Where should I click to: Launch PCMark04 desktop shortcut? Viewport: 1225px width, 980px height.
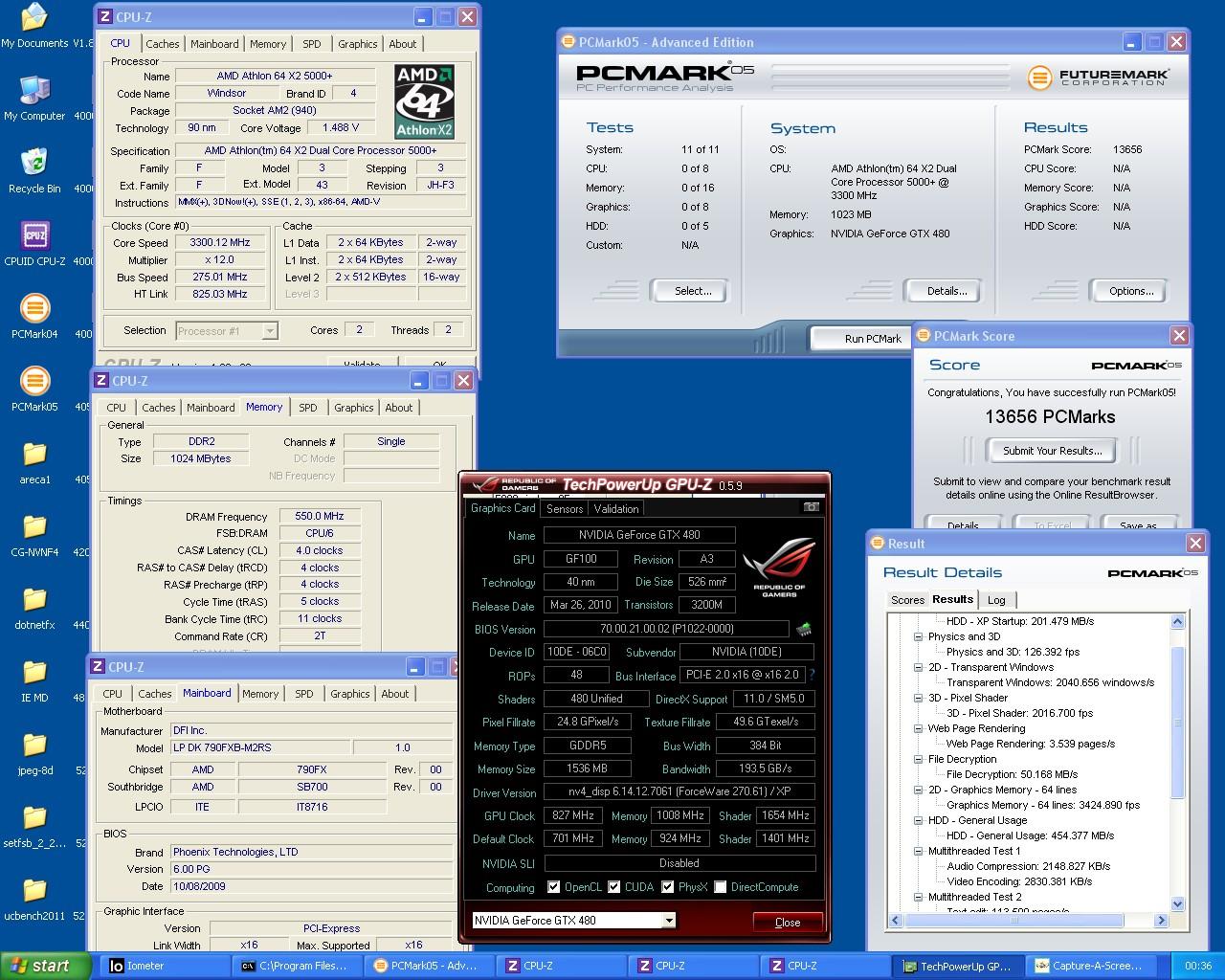[34, 317]
